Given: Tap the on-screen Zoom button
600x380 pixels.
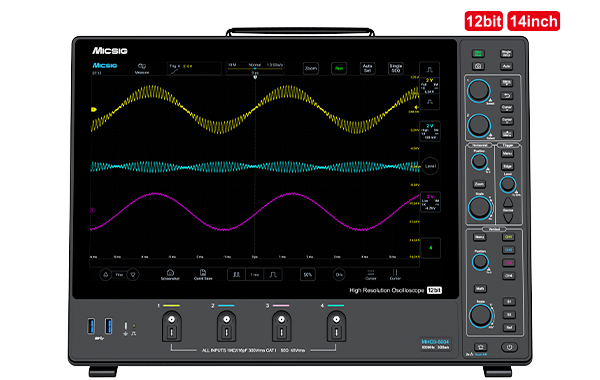Looking at the screenshot, I should (x=311, y=68).
